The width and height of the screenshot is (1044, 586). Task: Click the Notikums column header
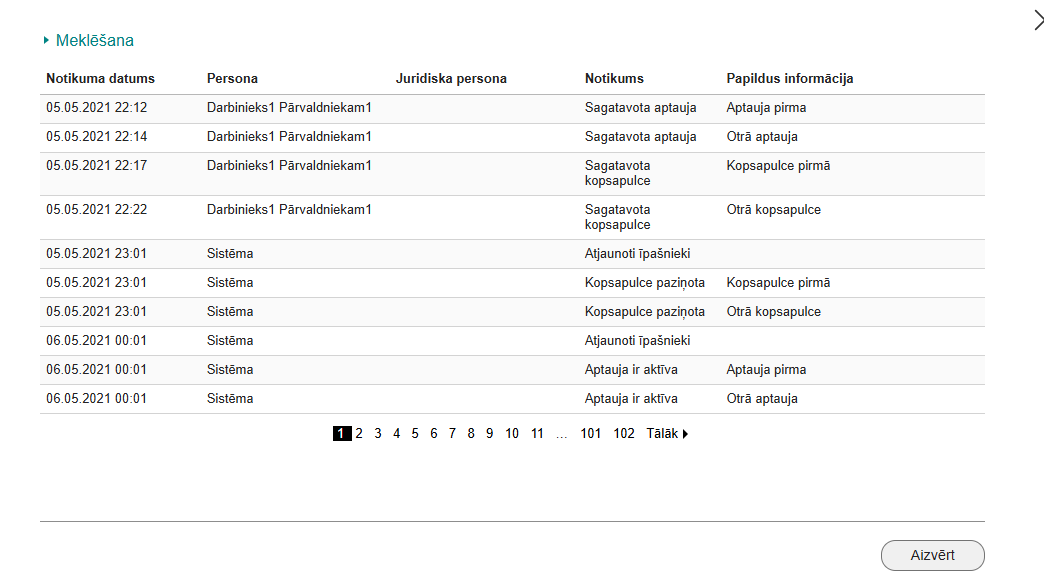point(614,79)
